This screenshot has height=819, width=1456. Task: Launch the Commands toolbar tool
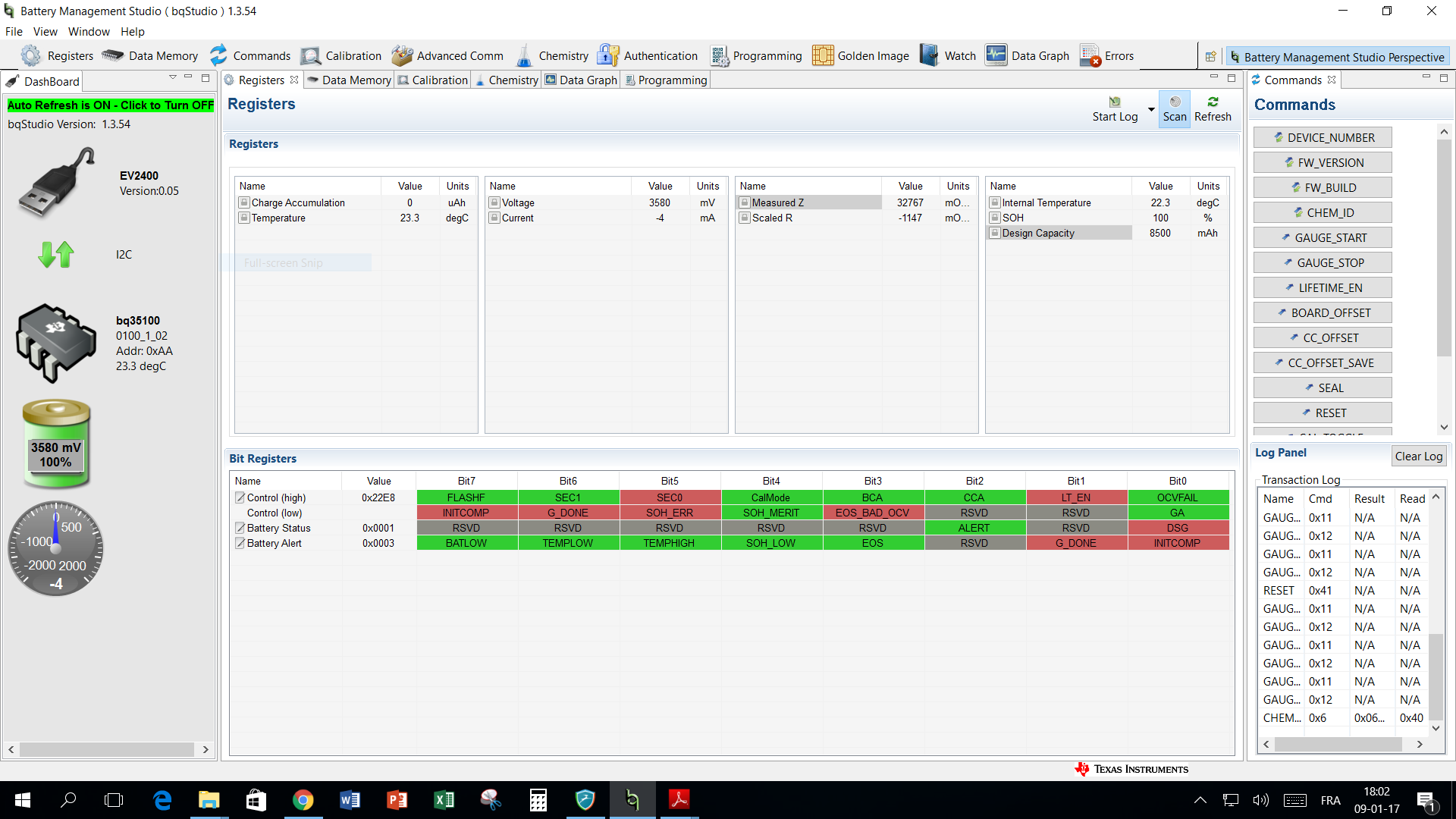250,55
